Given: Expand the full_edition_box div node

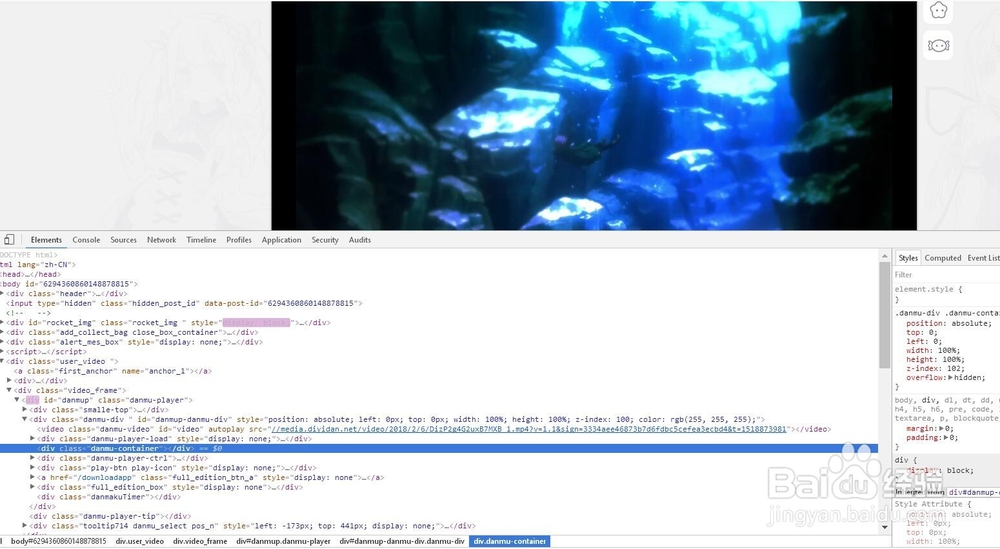Looking at the screenshot, I should coord(33,487).
